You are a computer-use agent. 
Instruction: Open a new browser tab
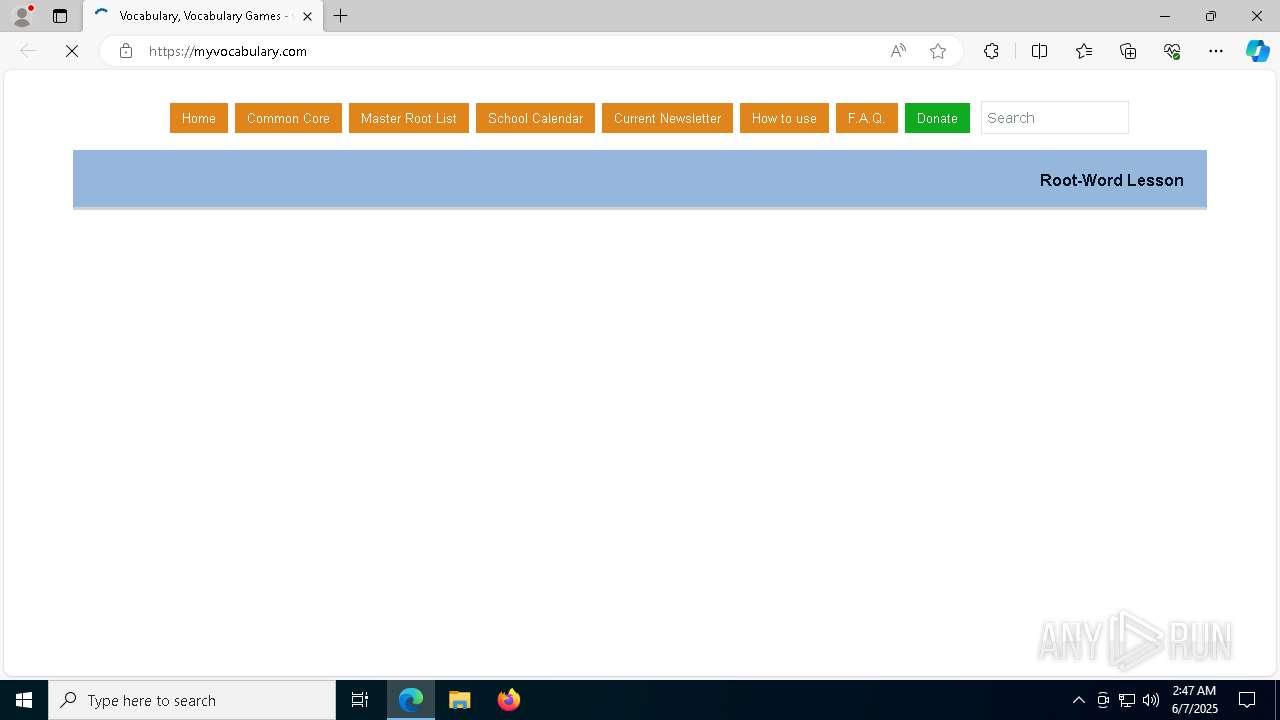340,16
